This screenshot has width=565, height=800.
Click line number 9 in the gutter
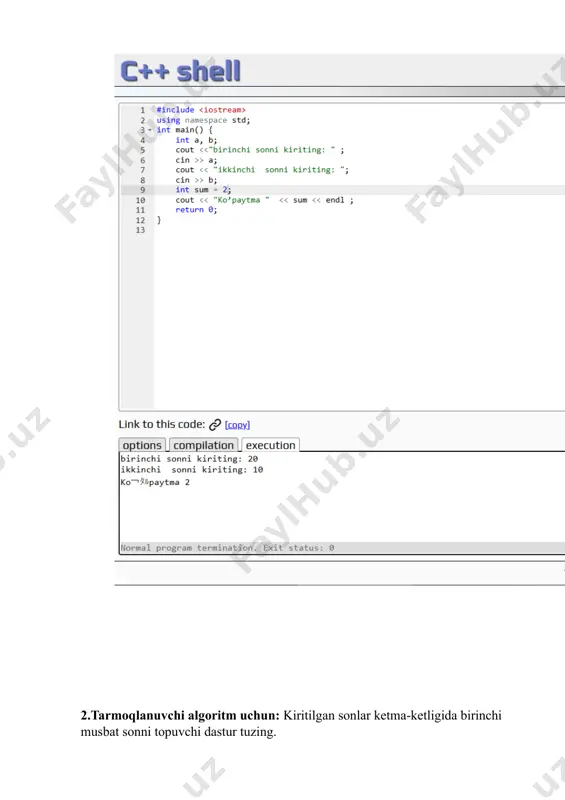point(142,190)
